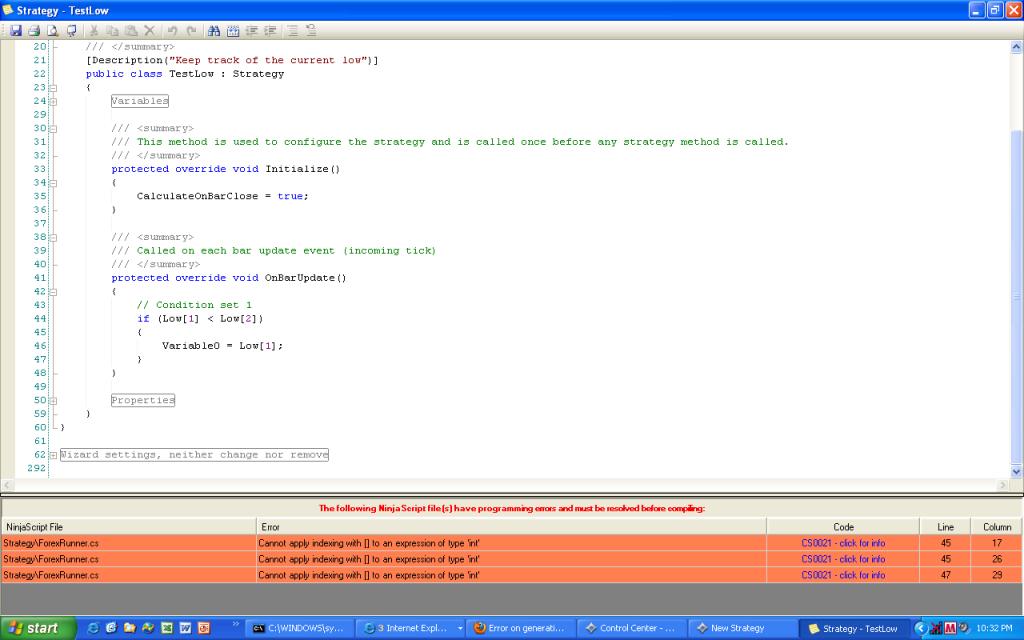Undo the last edit
This screenshot has height=640, width=1024.
(x=172, y=31)
